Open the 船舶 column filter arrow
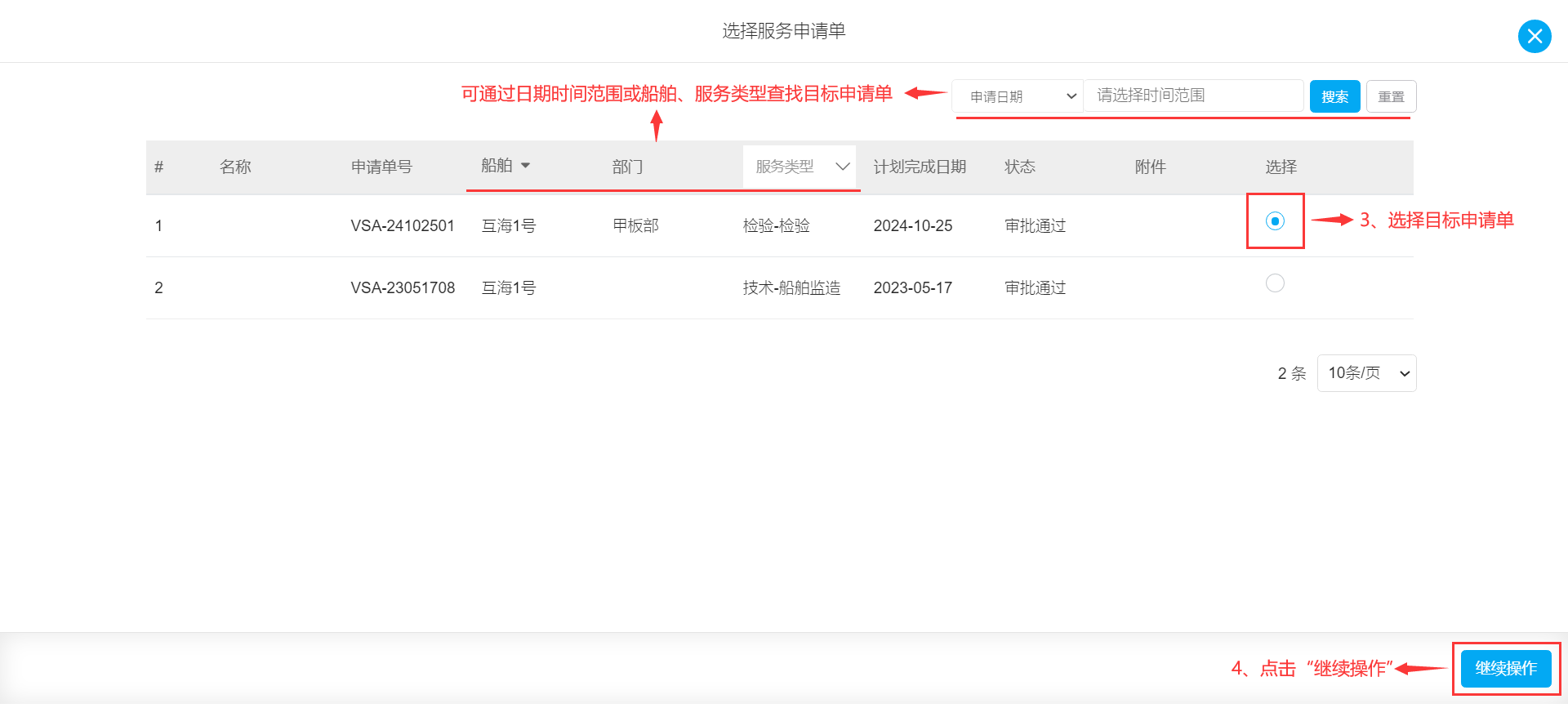This screenshot has height=708, width=1568. 525,166
